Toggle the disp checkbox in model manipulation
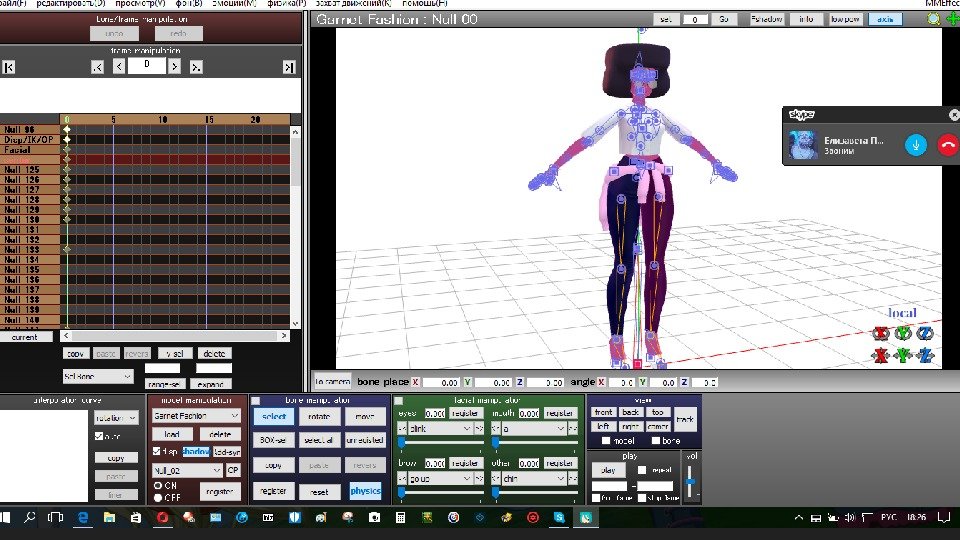The width and height of the screenshot is (960, 540). (157, 451)
